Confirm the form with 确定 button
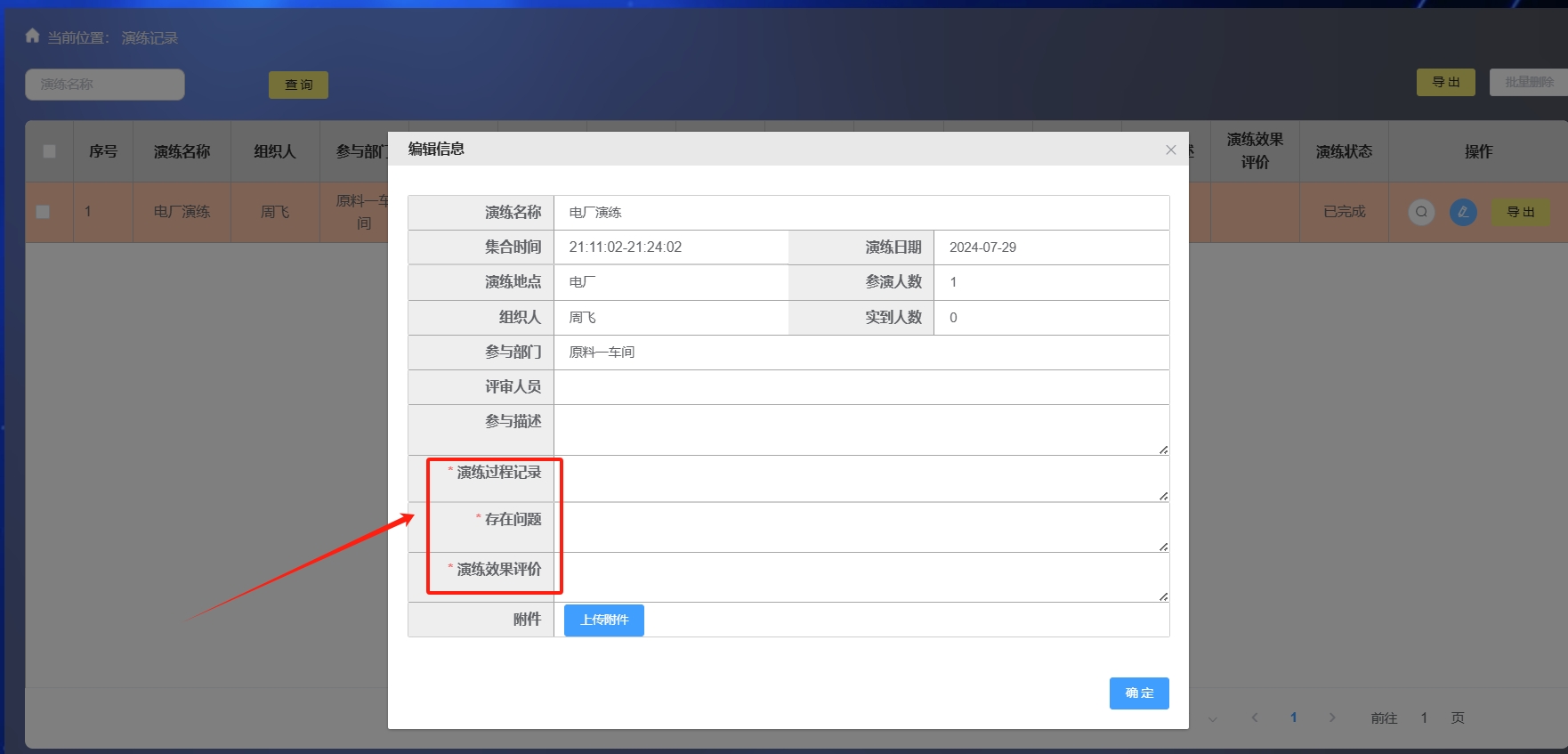This screenshot has height=754, width=1568. coord(1138,693)
